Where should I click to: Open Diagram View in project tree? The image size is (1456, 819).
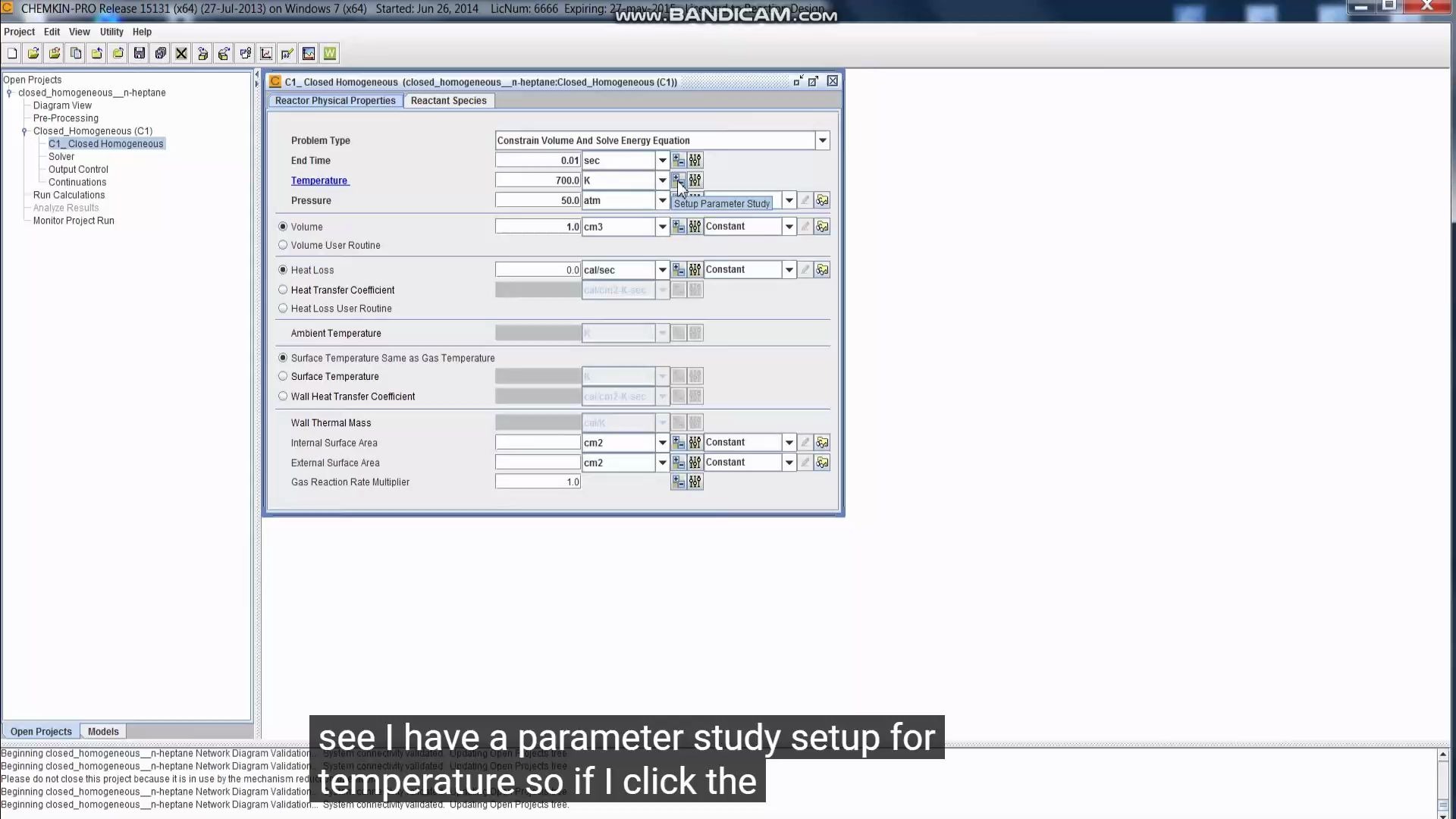coord(62,105)
